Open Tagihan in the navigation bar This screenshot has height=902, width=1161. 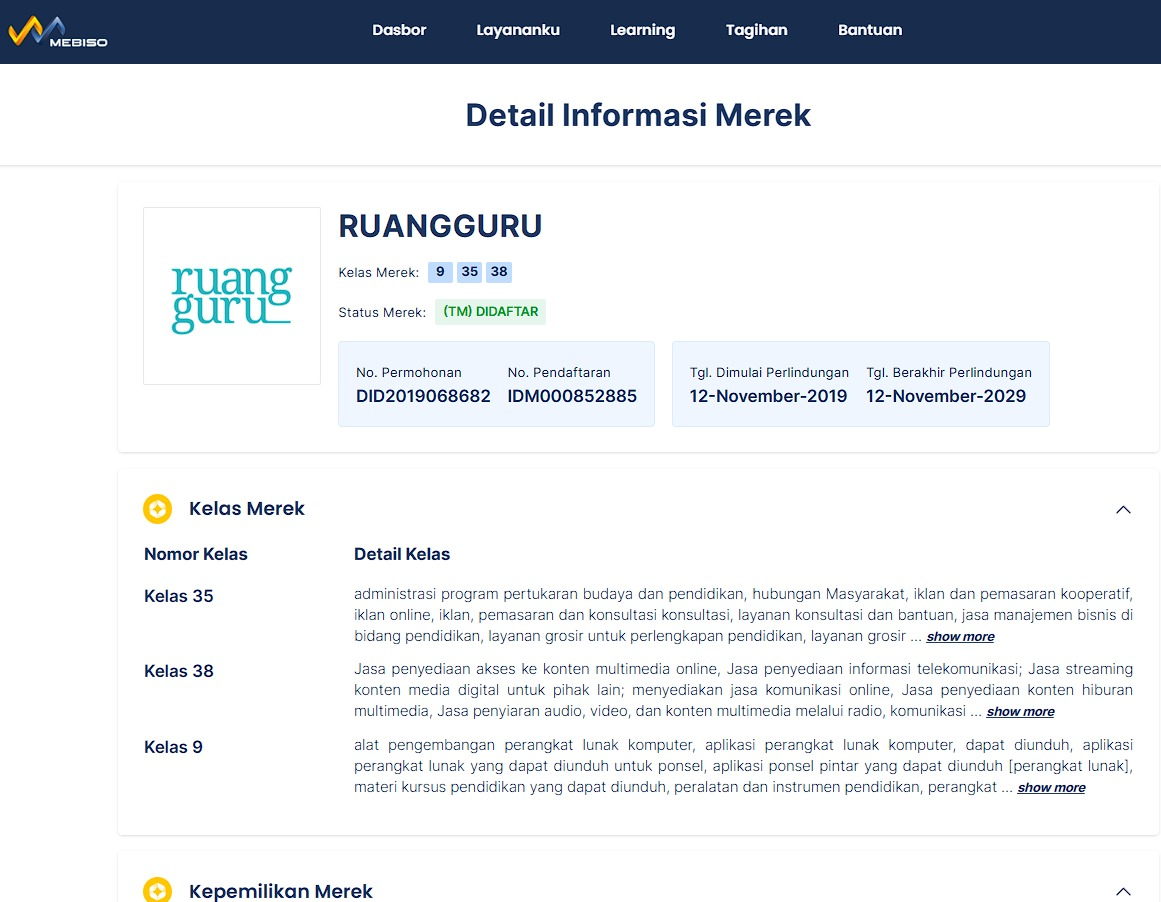click(756, 30)
